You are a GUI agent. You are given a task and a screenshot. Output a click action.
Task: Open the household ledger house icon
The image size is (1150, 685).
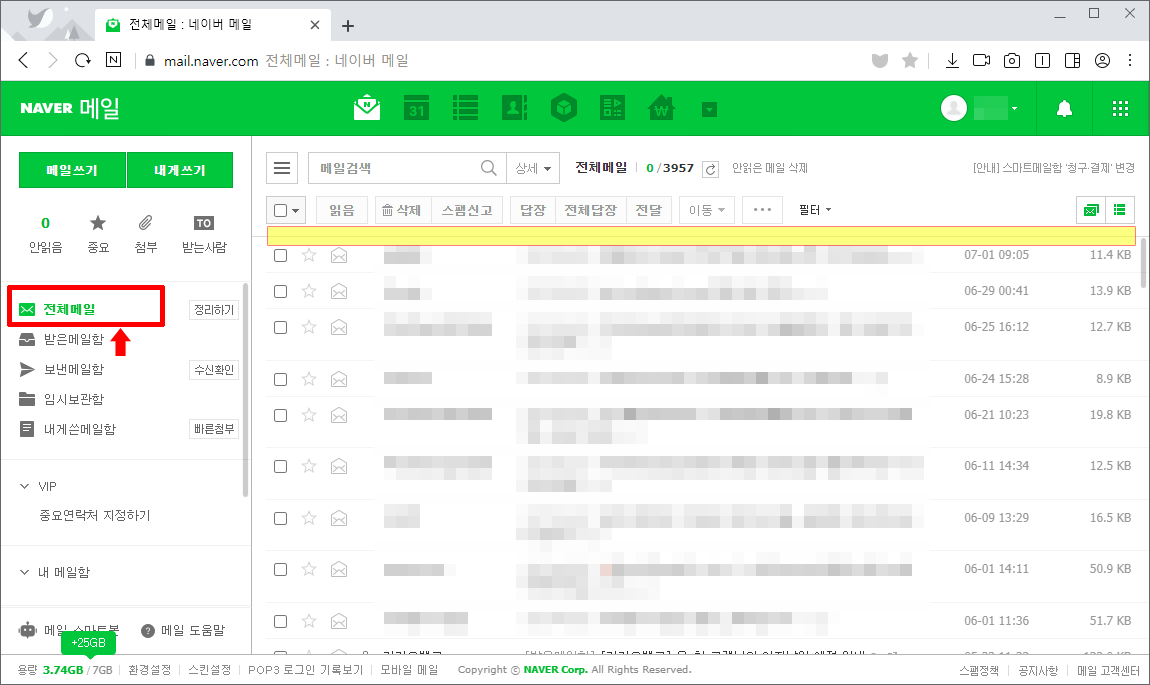(662, 108)
